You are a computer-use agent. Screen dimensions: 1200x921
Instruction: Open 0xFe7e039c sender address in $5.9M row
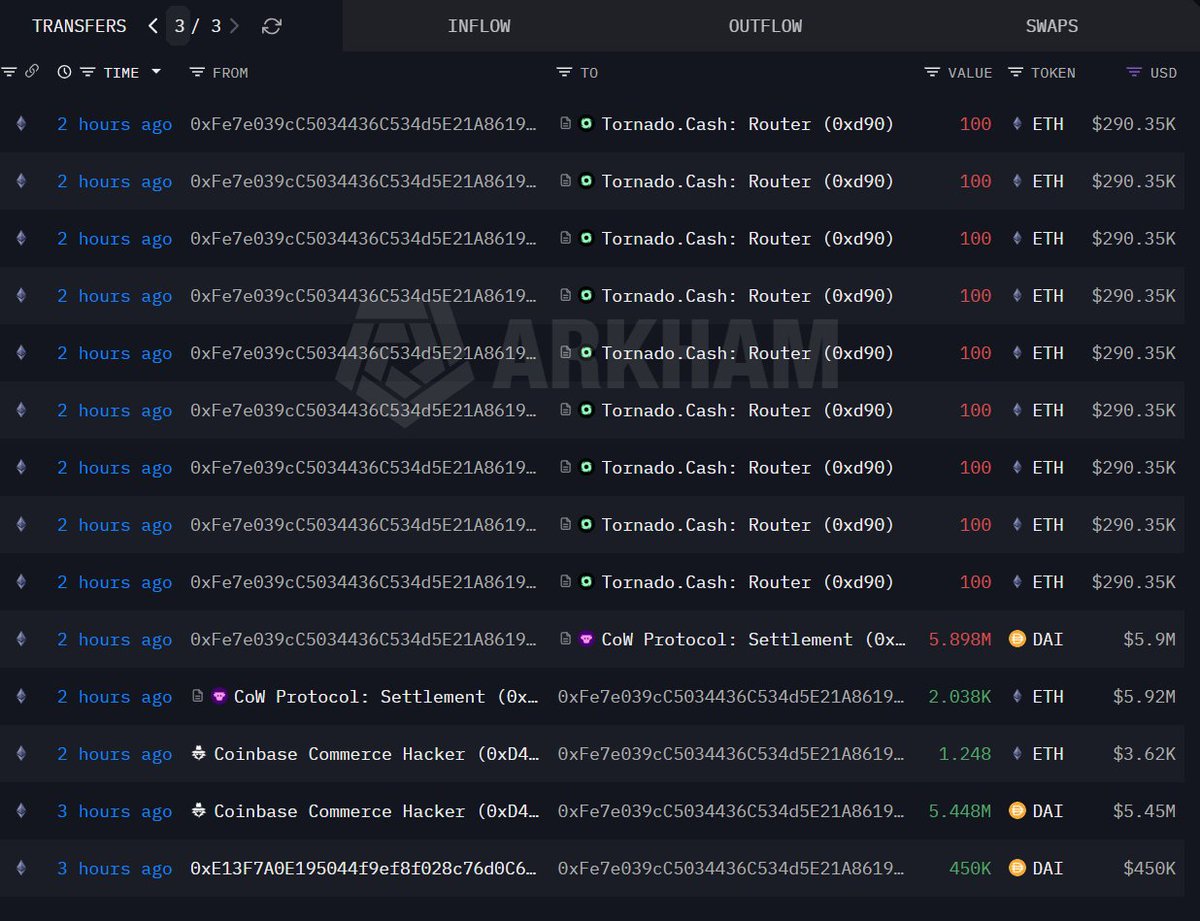click(x=364, y=639)
